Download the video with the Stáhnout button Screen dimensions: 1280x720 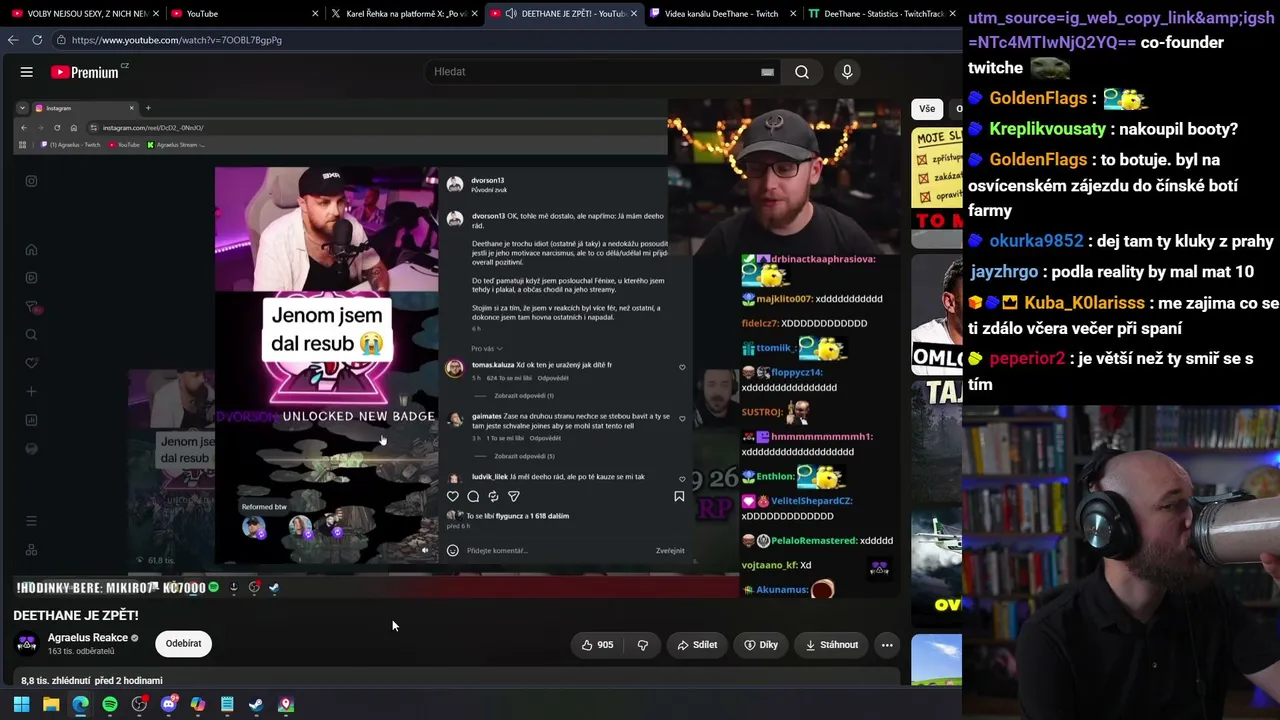(832, 645)
